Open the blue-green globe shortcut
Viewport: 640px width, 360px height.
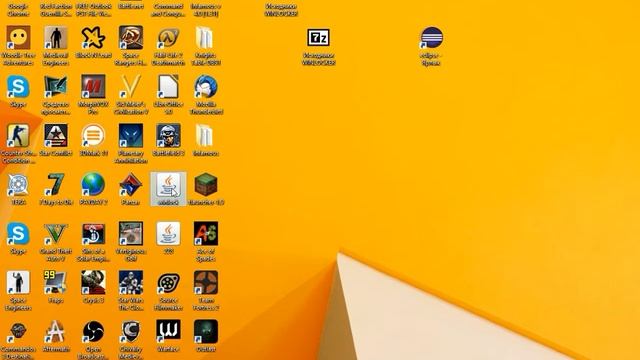[93, 184]
